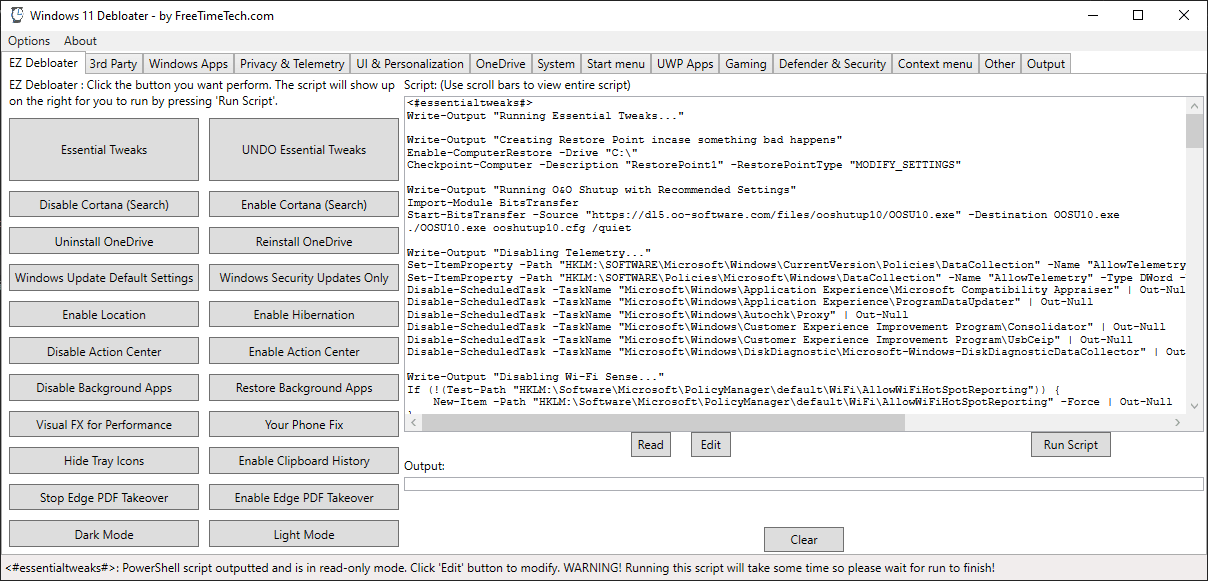
Task: Clear the output with the Clear button
Action: [804, 540]
